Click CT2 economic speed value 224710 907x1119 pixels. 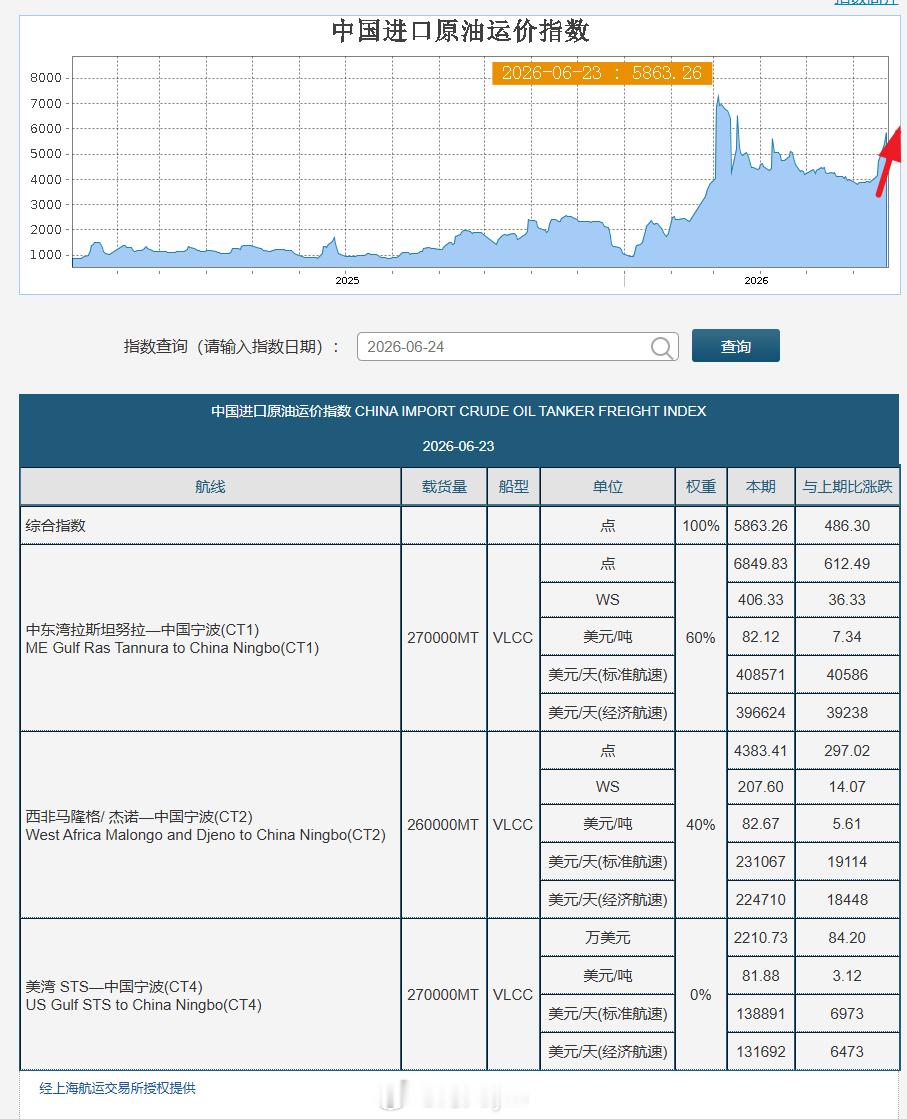(x=761, y=900)
